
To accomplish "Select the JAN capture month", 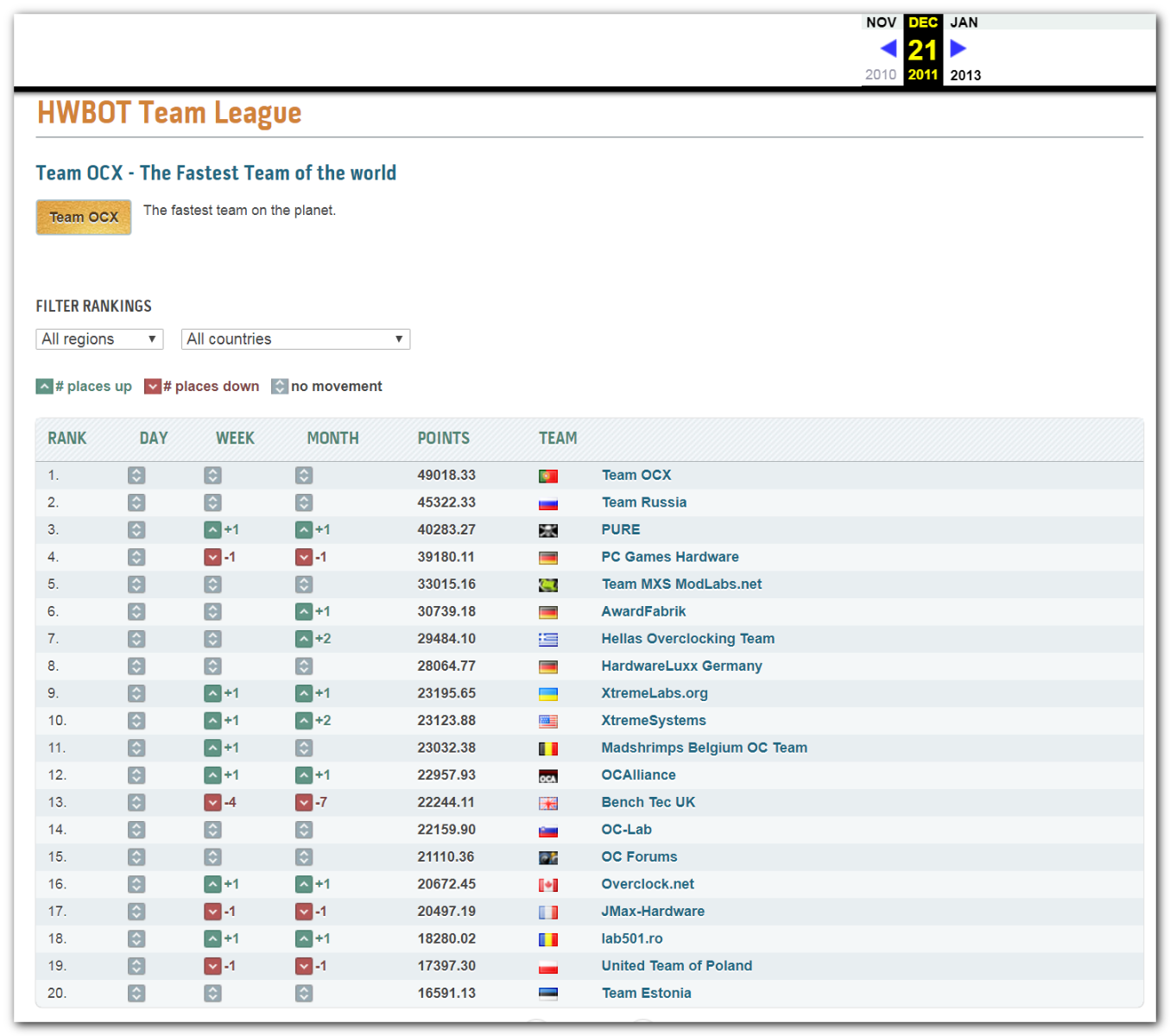I will (964, 22).
